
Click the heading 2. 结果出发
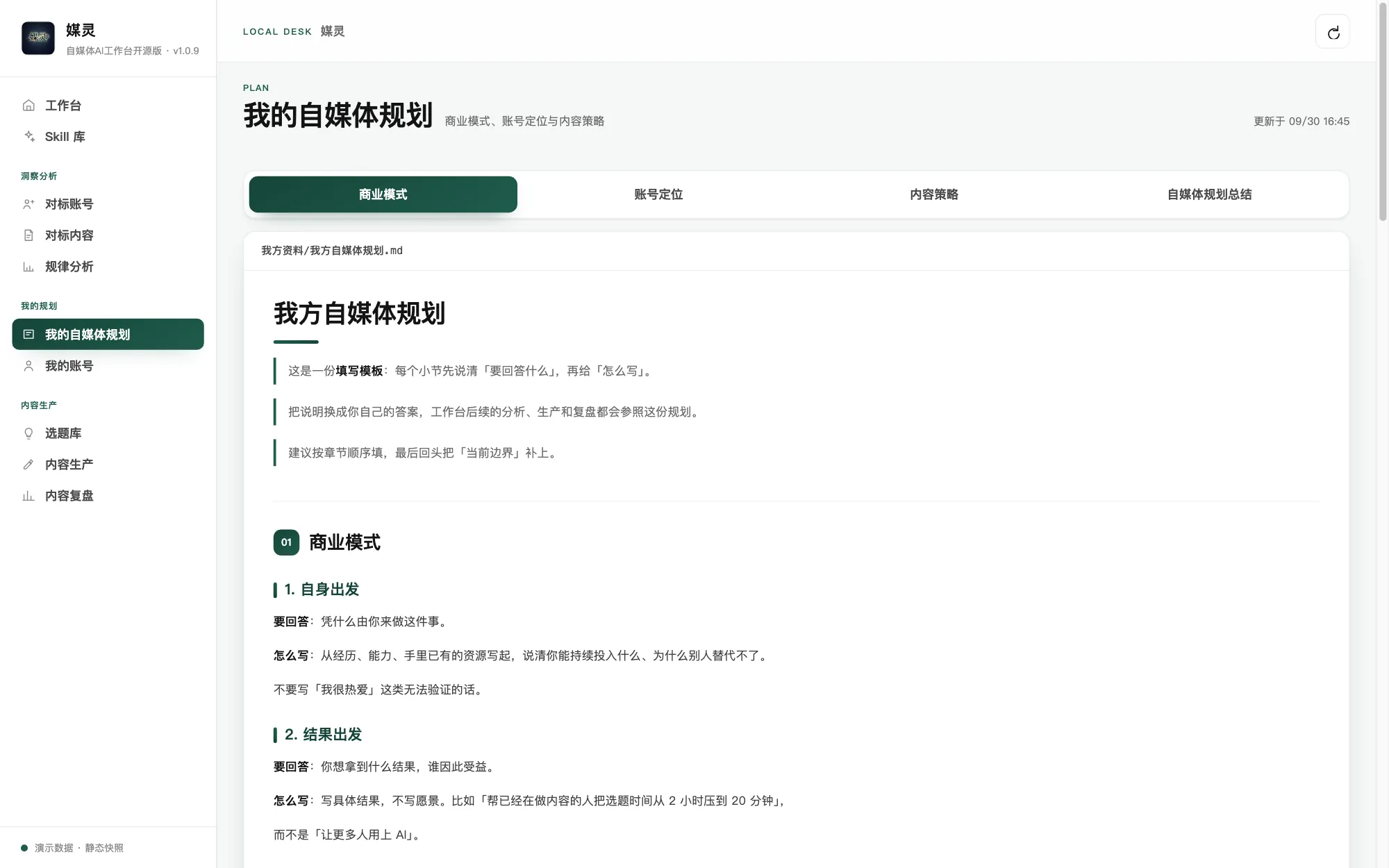tap(323, 735)
